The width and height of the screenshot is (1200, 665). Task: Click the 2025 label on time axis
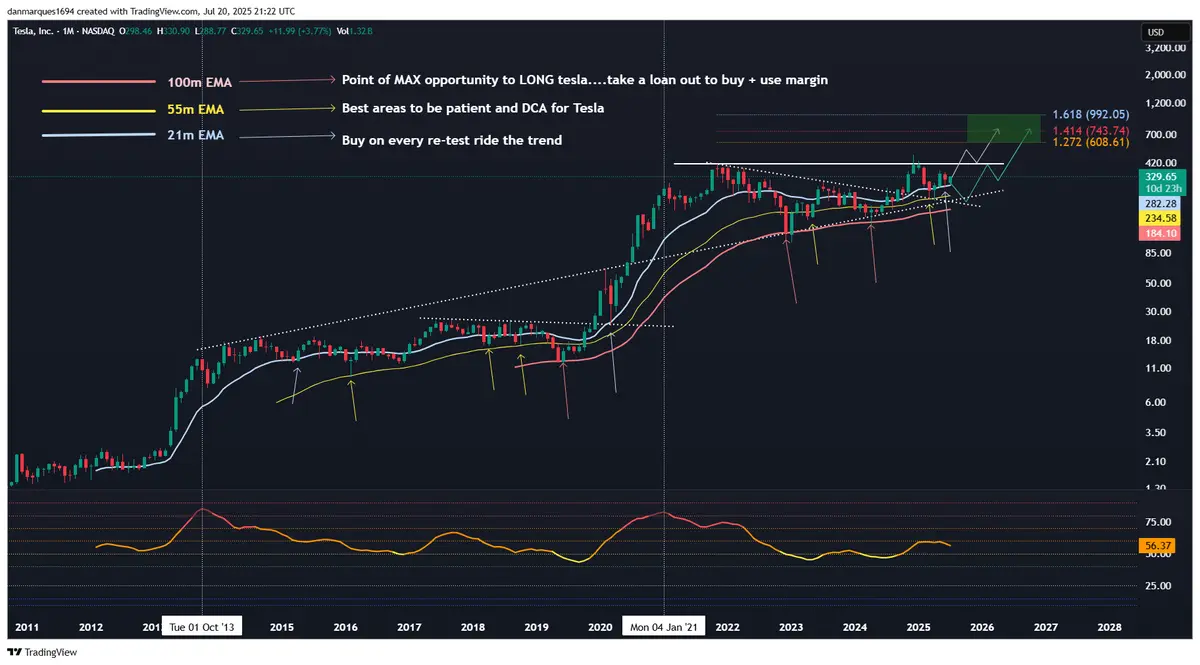pos(918,628)
